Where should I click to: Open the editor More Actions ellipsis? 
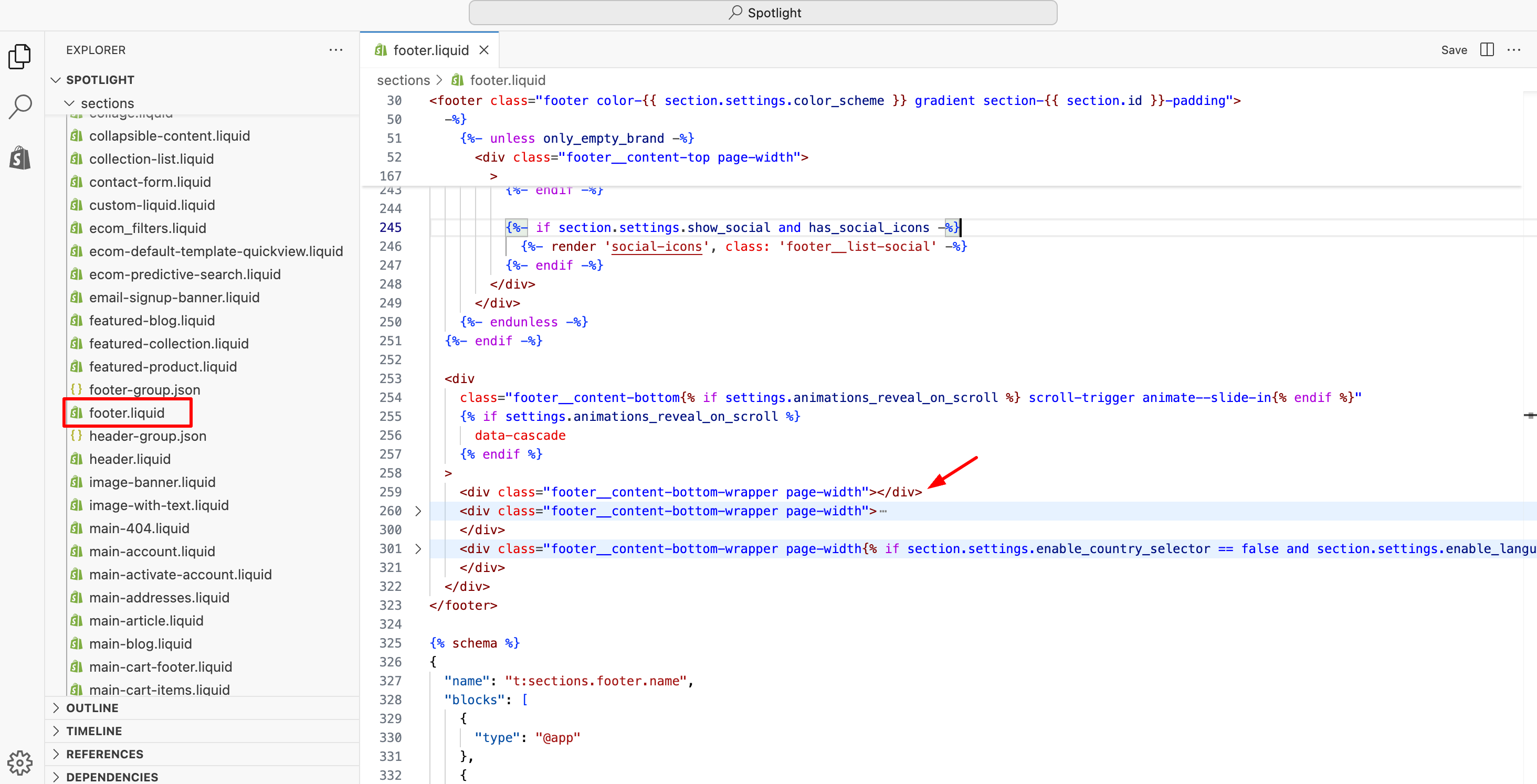point(1514,50)
